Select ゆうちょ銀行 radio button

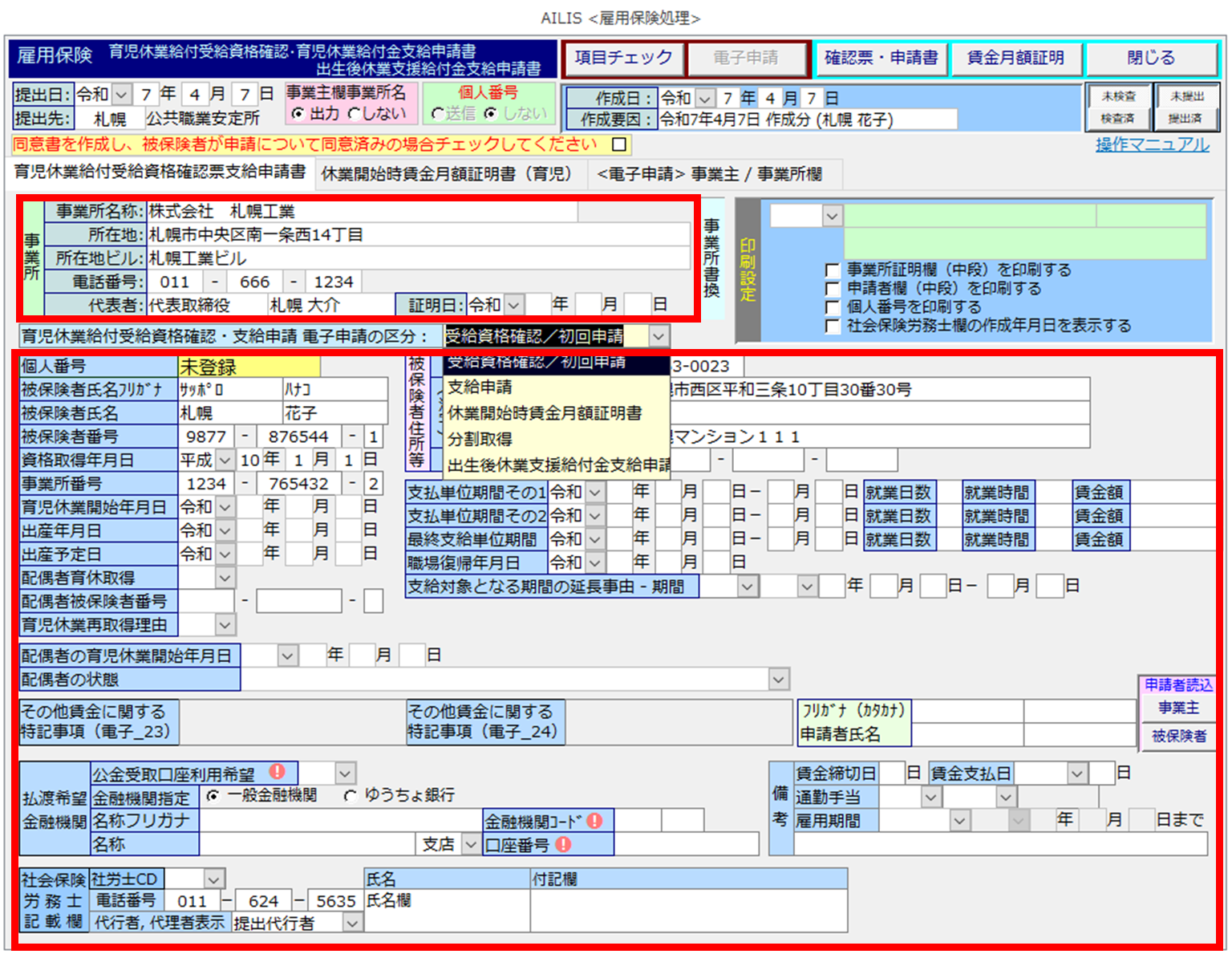351,795
